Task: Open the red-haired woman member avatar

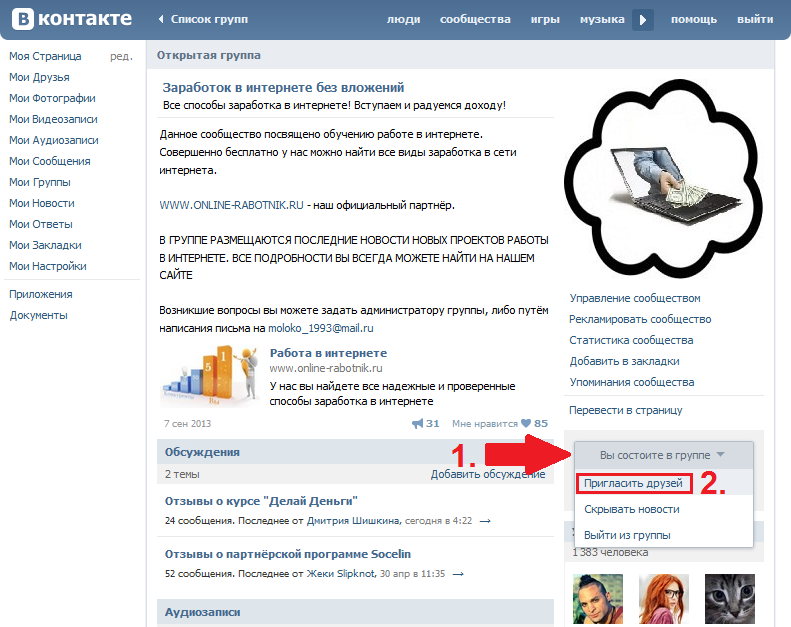Action: tap(664, 599)
